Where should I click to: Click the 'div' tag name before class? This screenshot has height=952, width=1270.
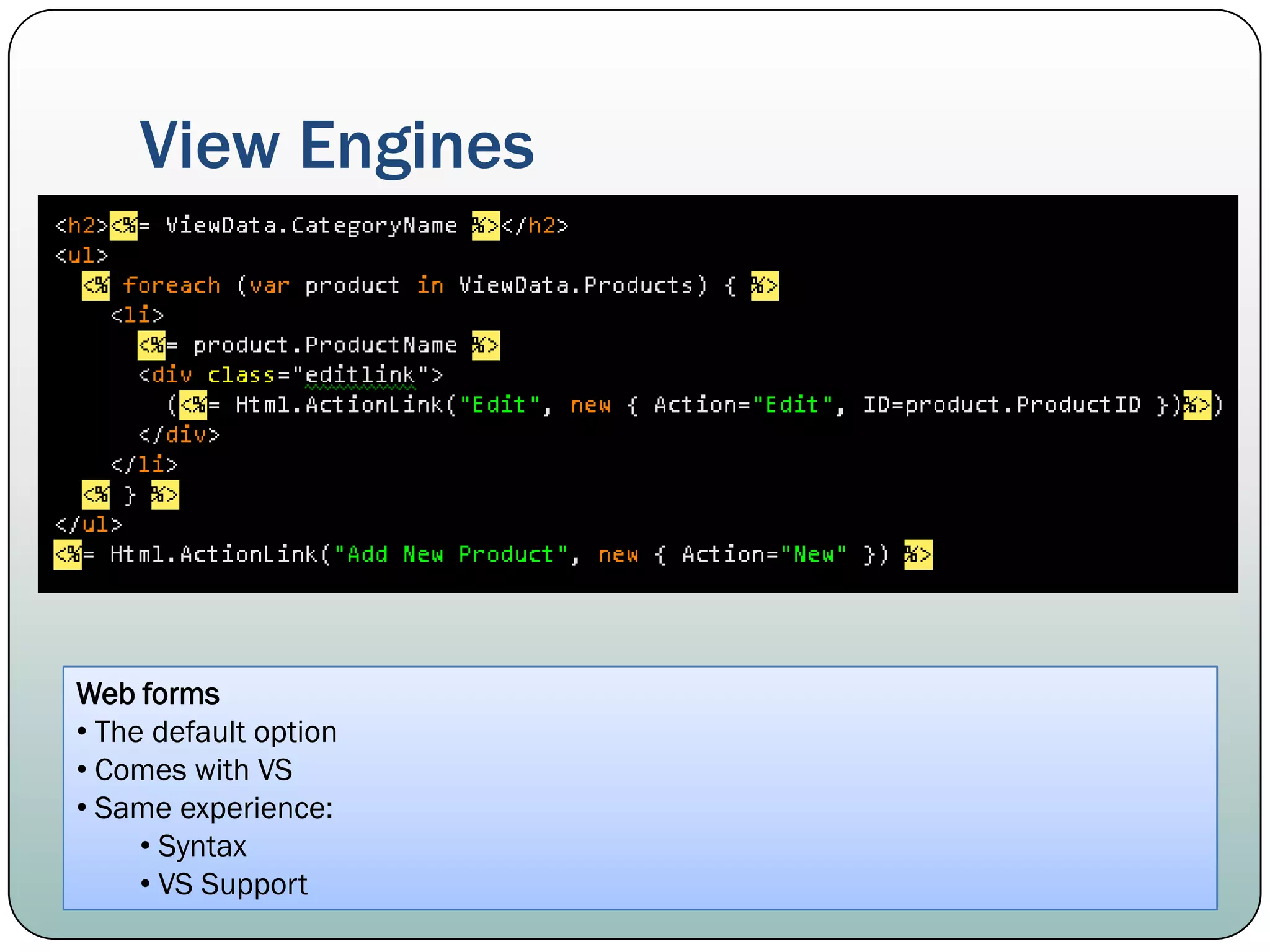172,375
